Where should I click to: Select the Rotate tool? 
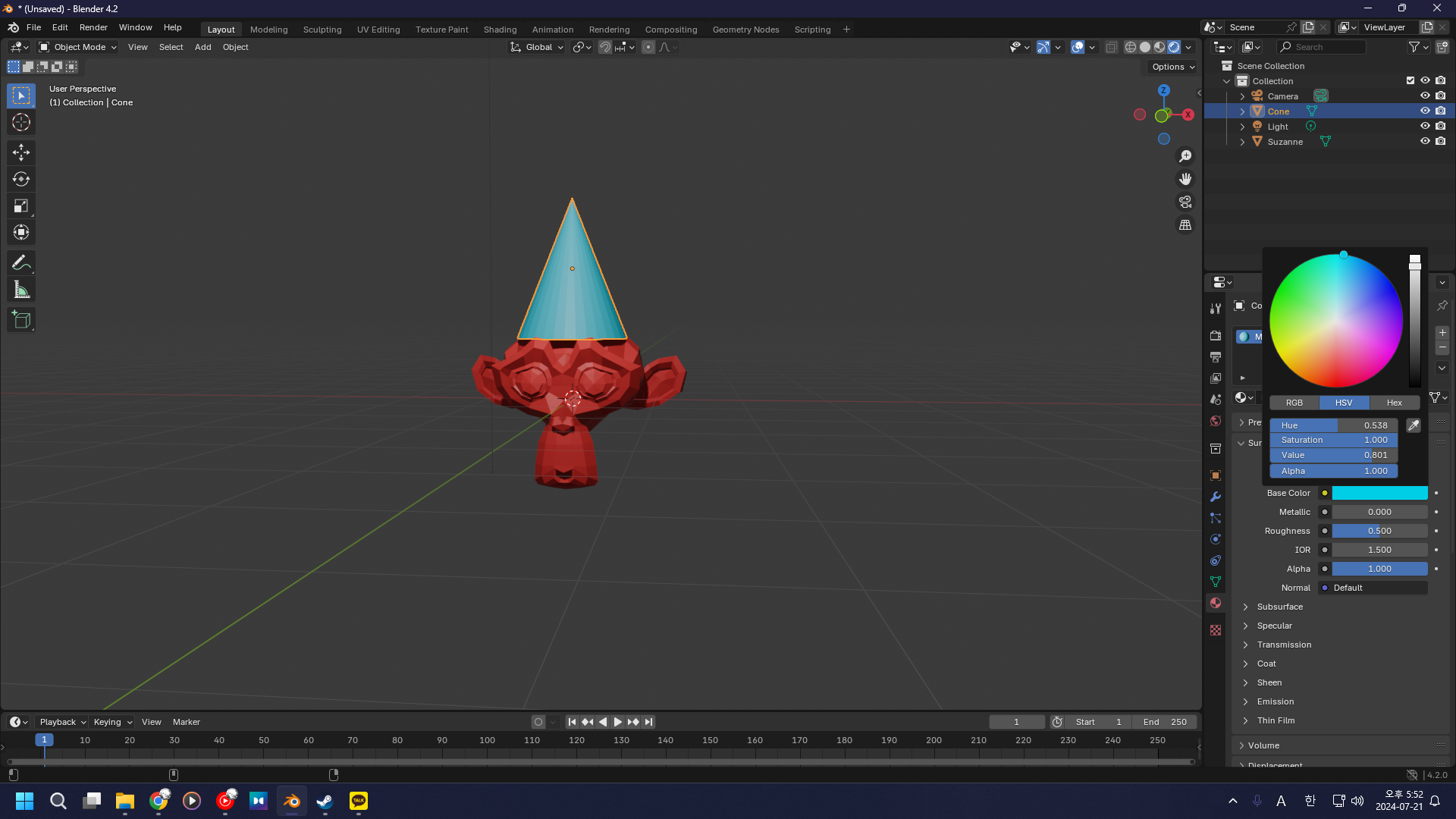click(x=21, y=179)
